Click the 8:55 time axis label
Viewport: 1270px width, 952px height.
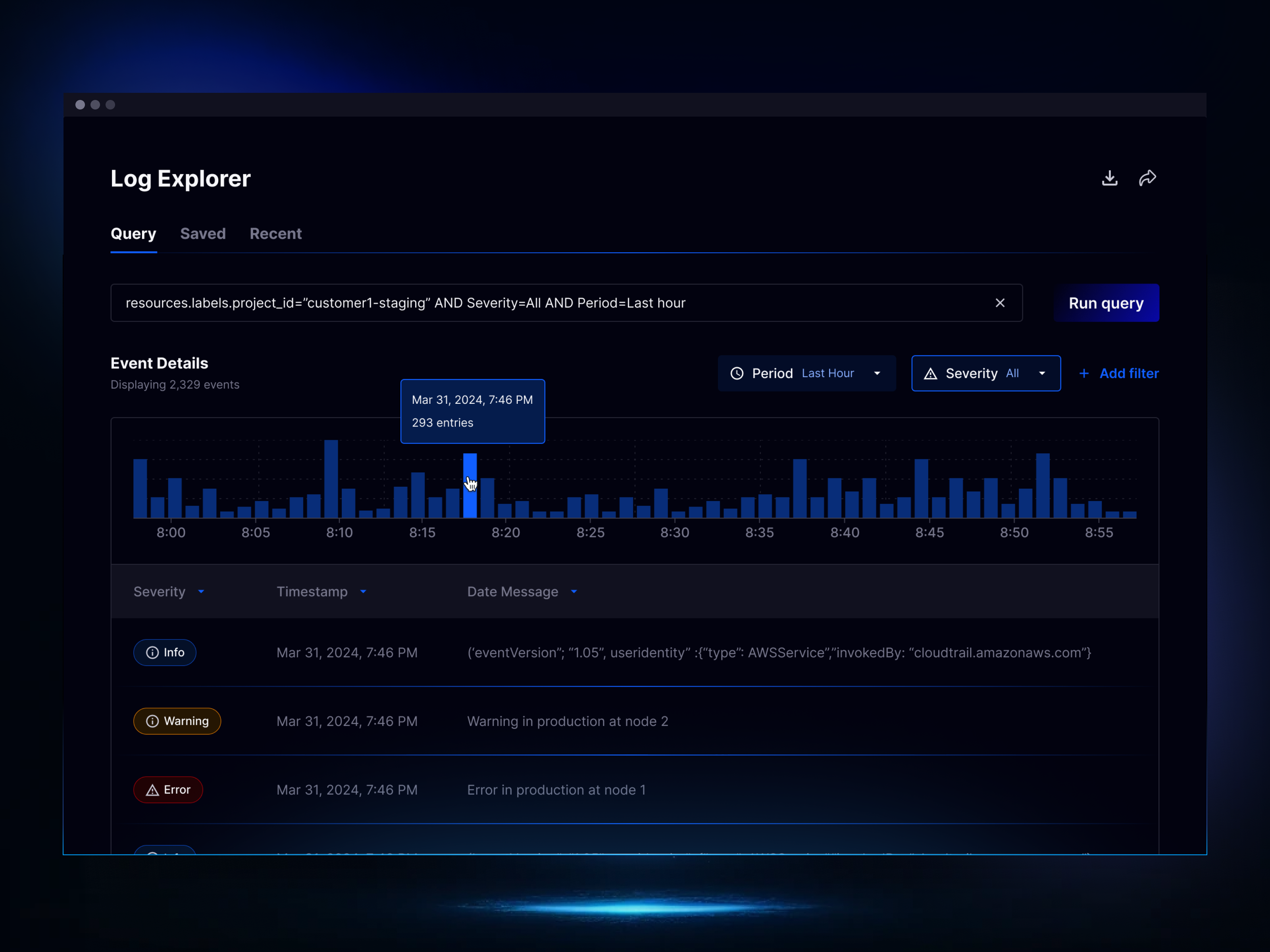1099,532
